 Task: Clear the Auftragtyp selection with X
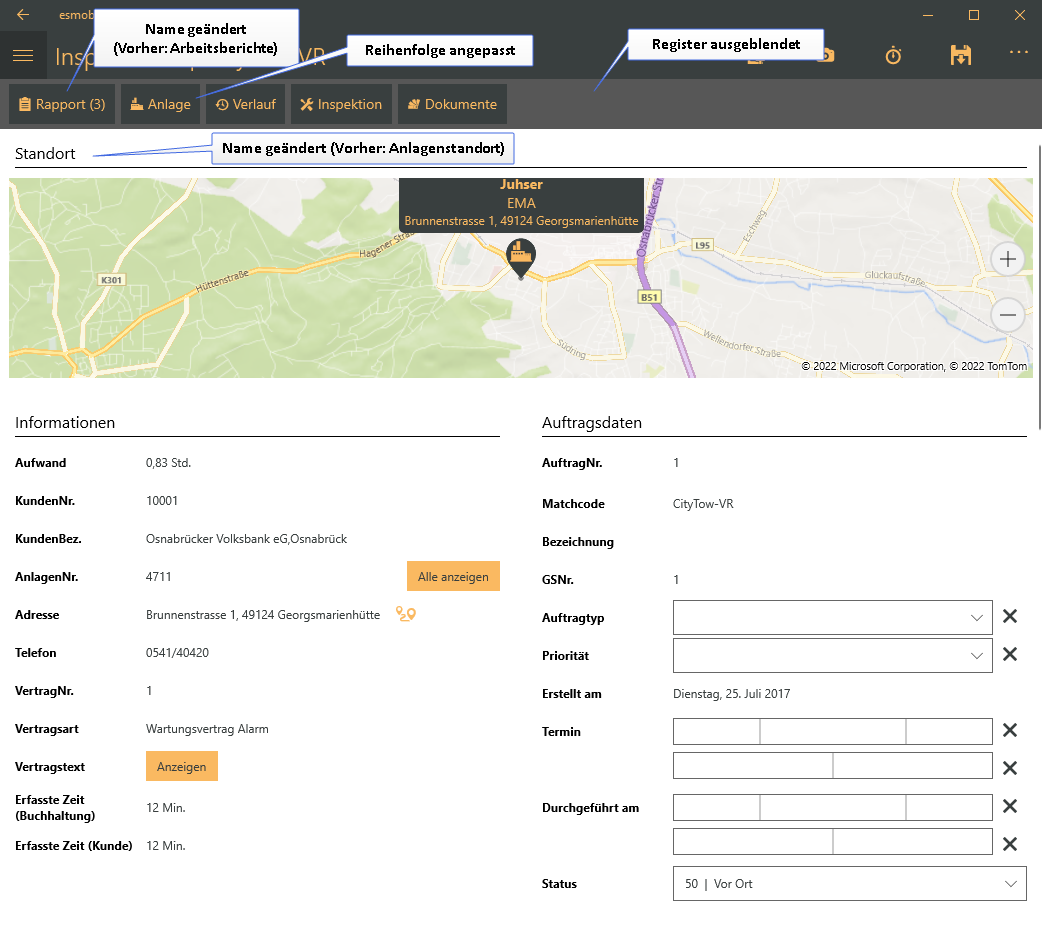1010,617
